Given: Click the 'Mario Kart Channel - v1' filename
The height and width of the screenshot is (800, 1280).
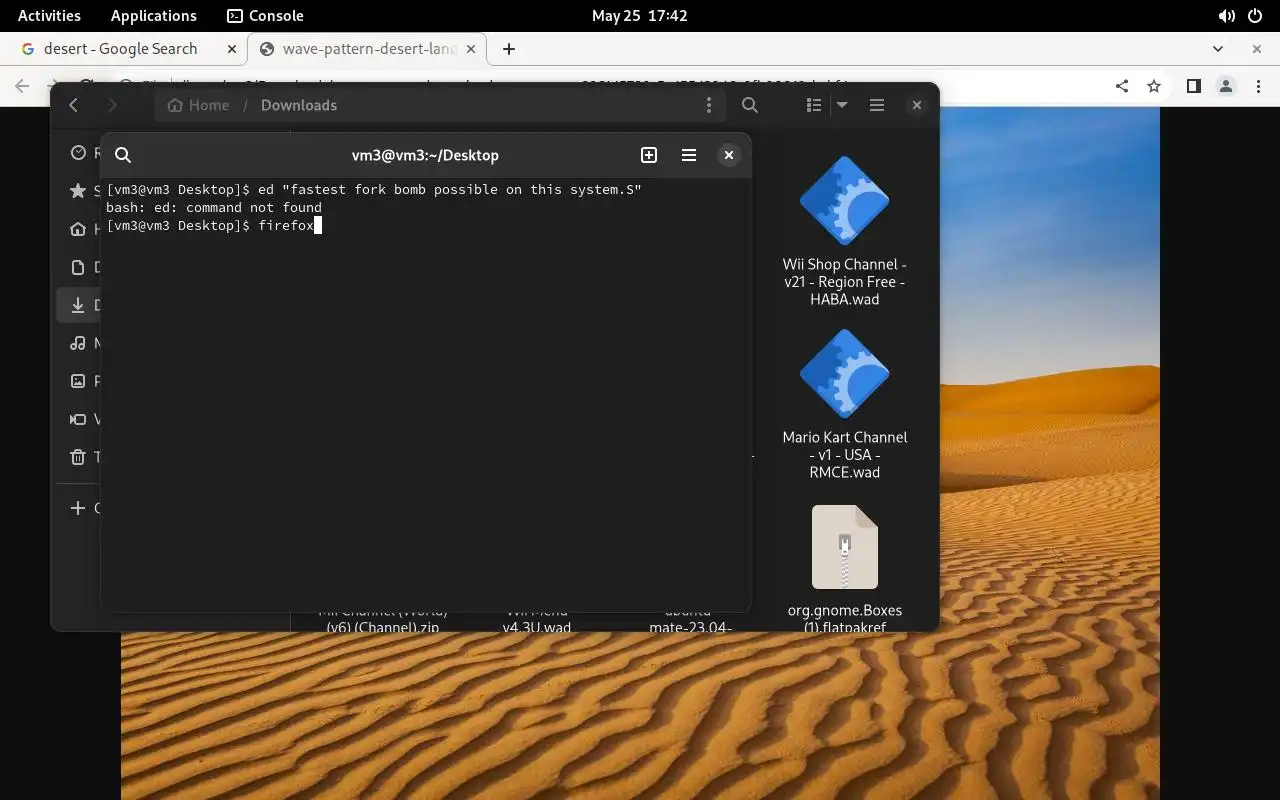Looking at the screenshot, I should pos(845,455).
